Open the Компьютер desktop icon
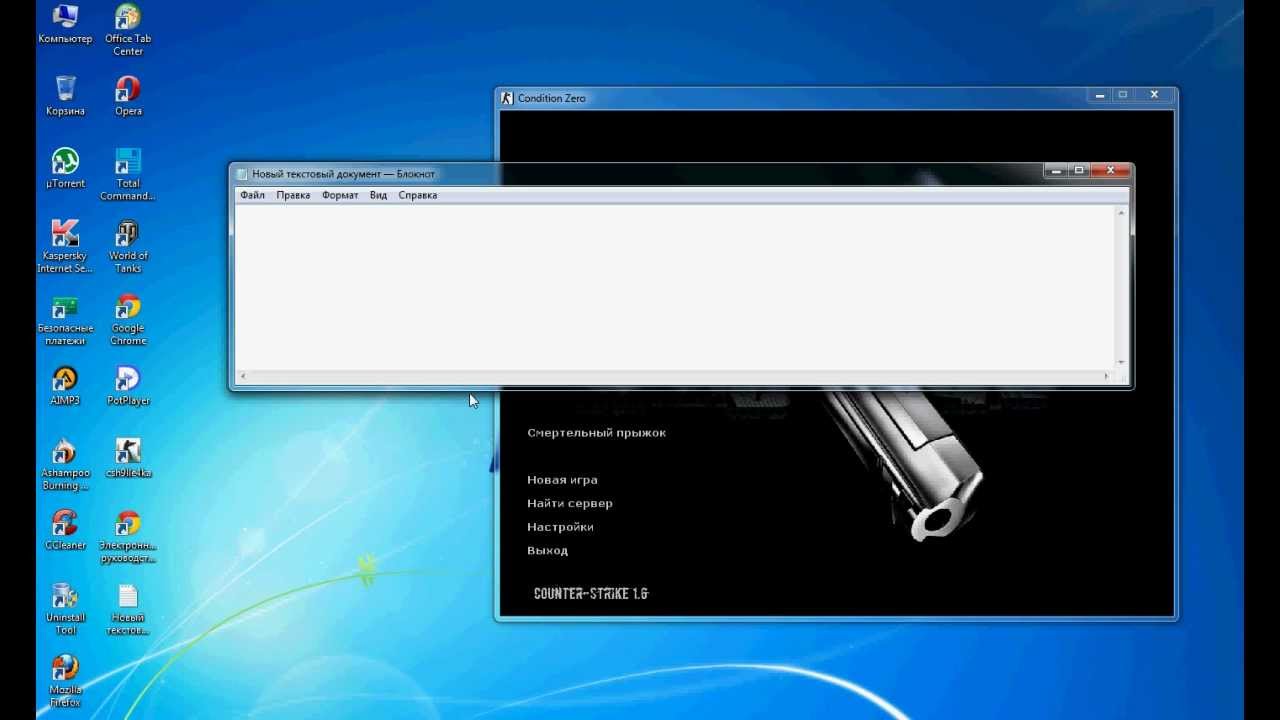 [x=65, y=25]
